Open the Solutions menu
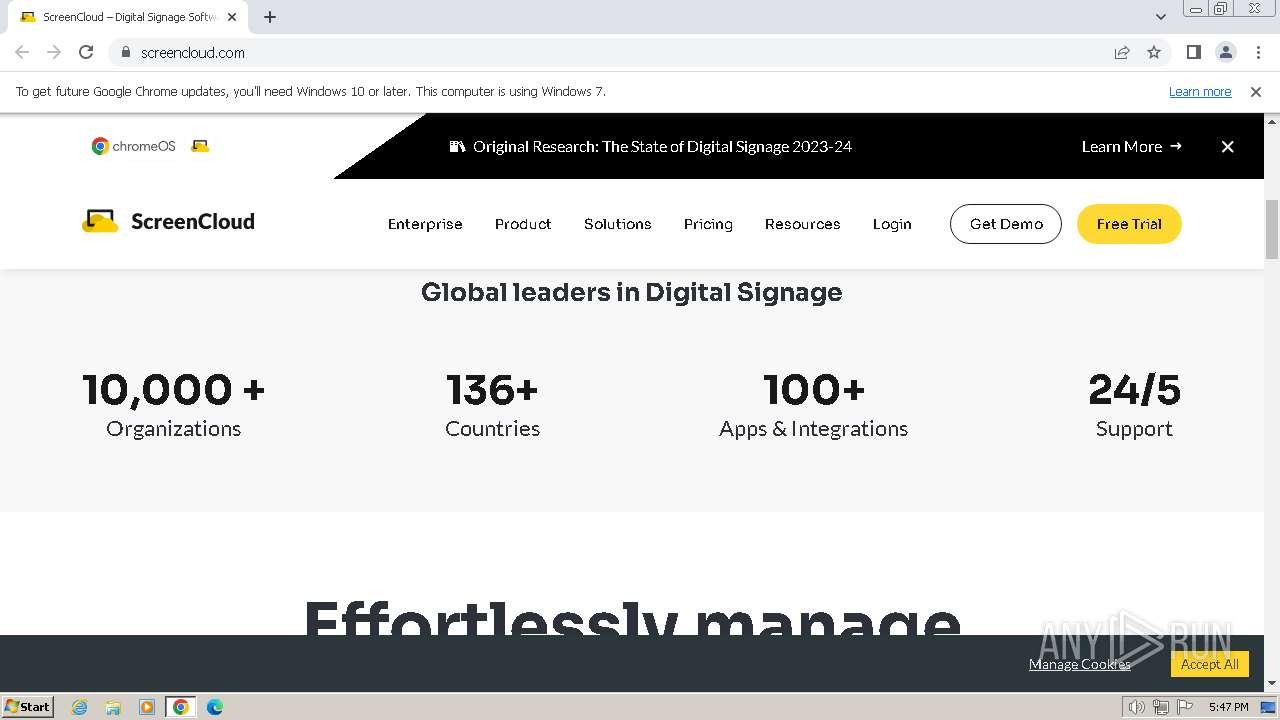Screen dimensions: 1280x720 point(618,224)
